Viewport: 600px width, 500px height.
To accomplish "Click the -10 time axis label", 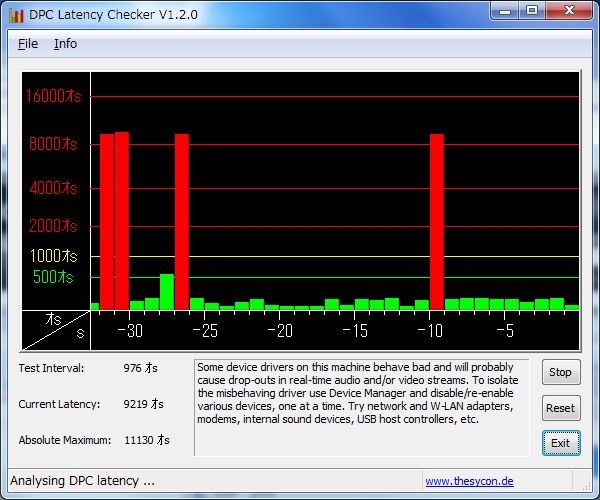I will tap(430, 331).
